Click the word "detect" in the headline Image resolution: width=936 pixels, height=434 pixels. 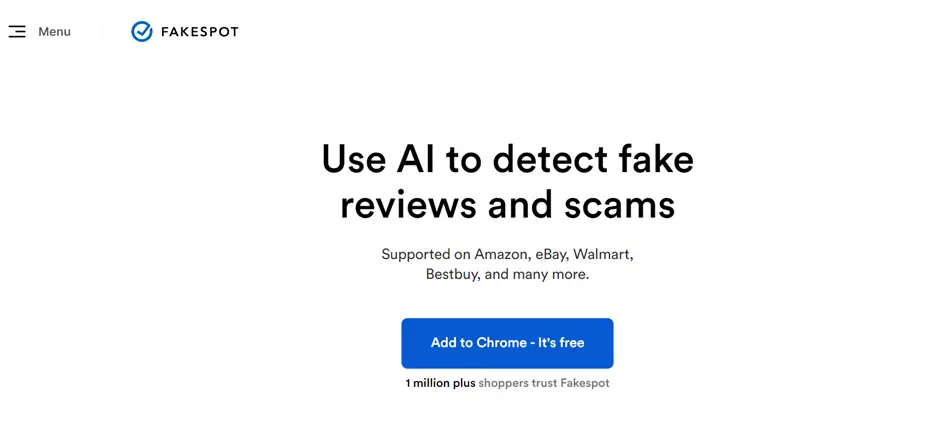coord(549,159)
